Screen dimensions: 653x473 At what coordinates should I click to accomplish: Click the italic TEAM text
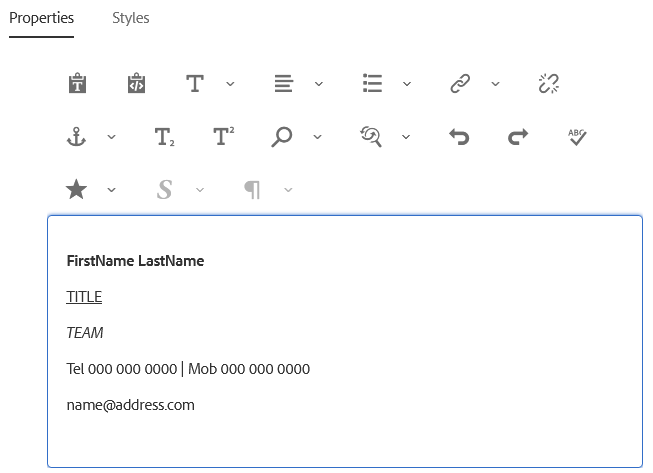click(x=85, y=333)
